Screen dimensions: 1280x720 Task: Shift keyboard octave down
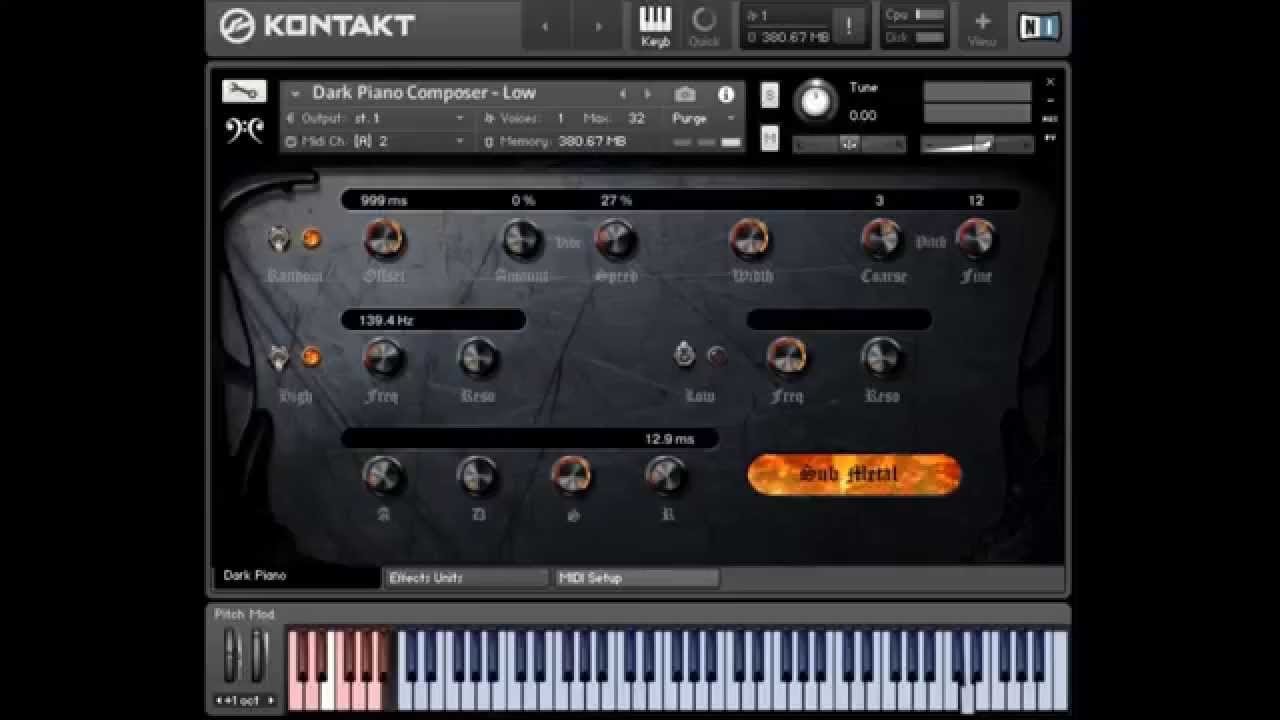pyautogui.click(x=221, y=700)
